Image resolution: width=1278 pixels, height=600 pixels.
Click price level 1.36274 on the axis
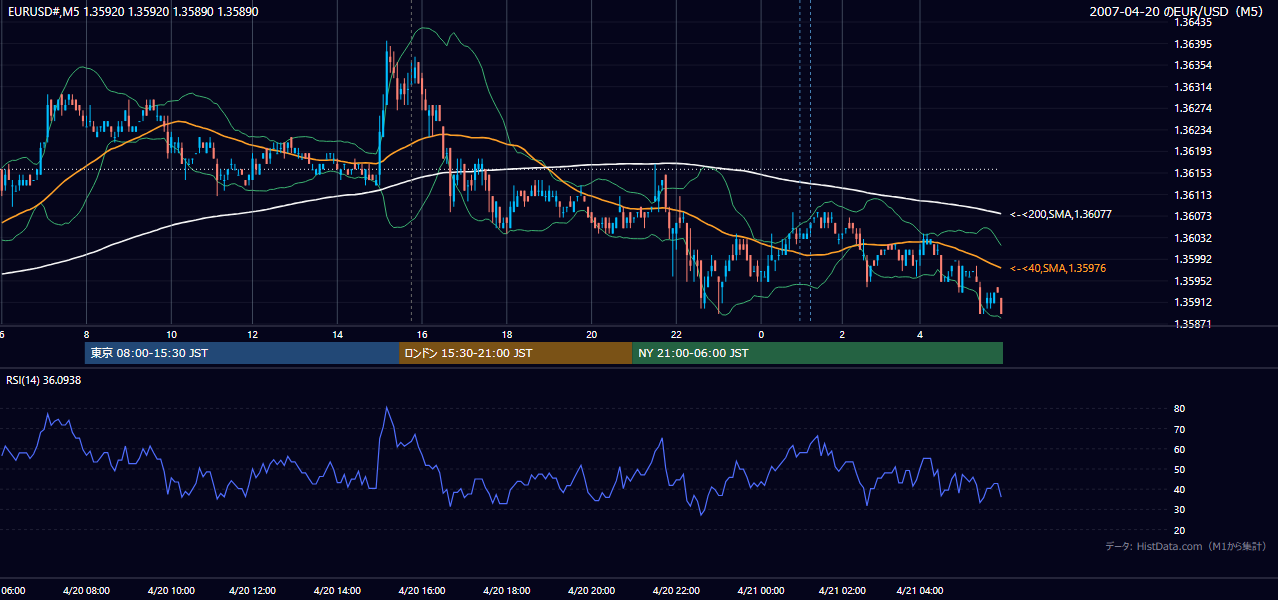(1194, 108)
